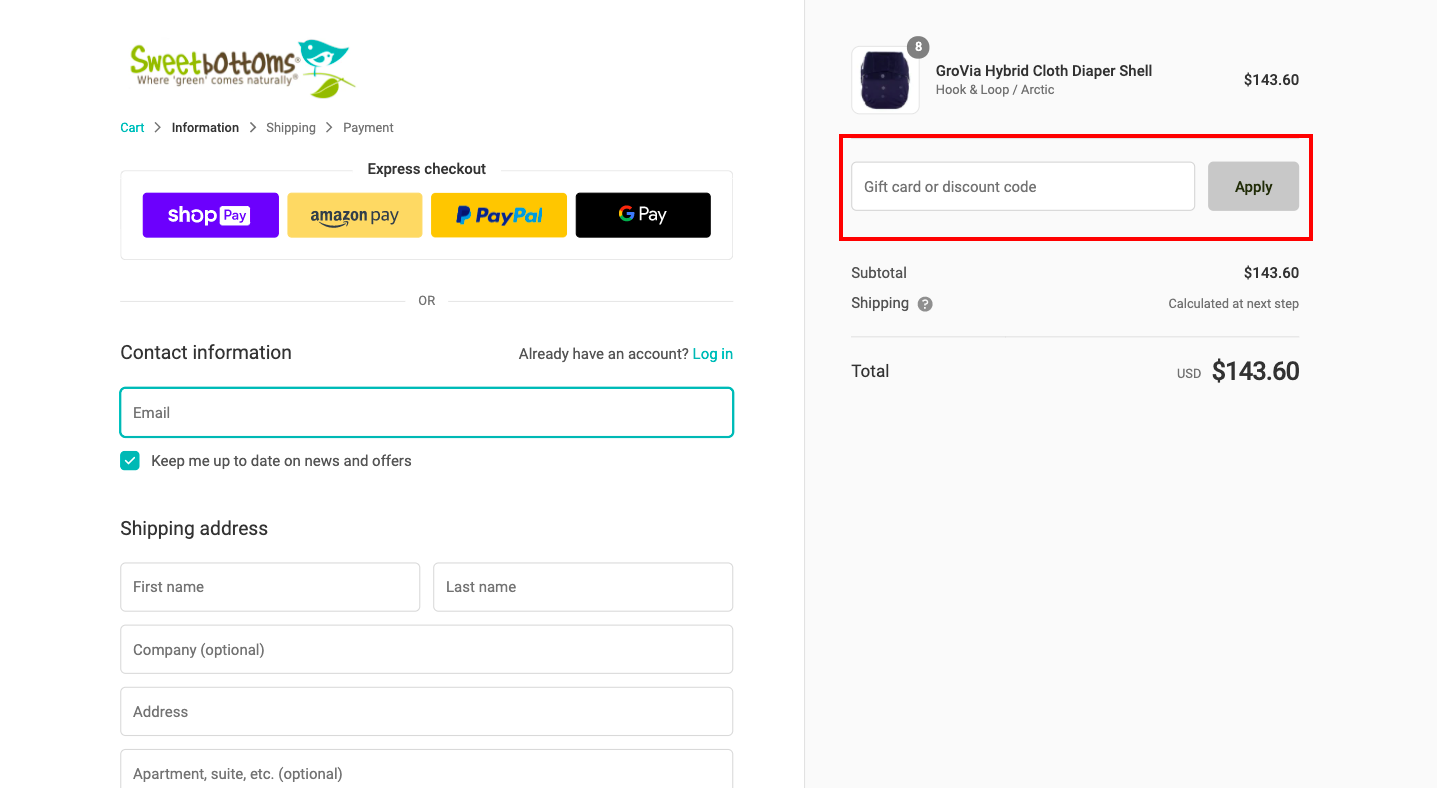Select the Company (optional) field
This screenshot has height=788, width=1437.
(x=427, y=650)
